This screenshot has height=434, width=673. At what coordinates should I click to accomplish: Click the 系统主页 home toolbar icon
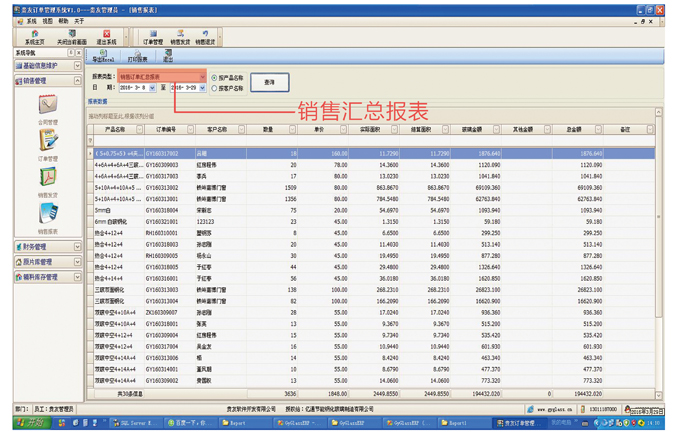[33, 37]
